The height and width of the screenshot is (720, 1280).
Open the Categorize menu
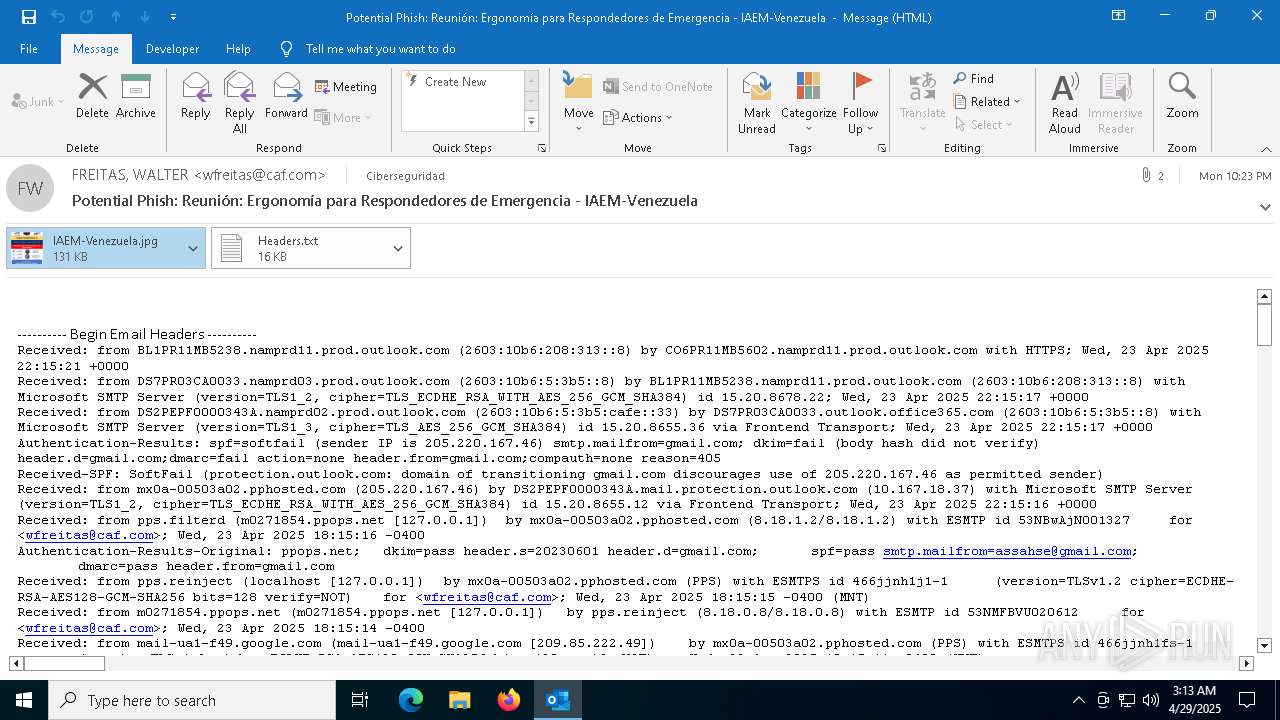(808, 102)
